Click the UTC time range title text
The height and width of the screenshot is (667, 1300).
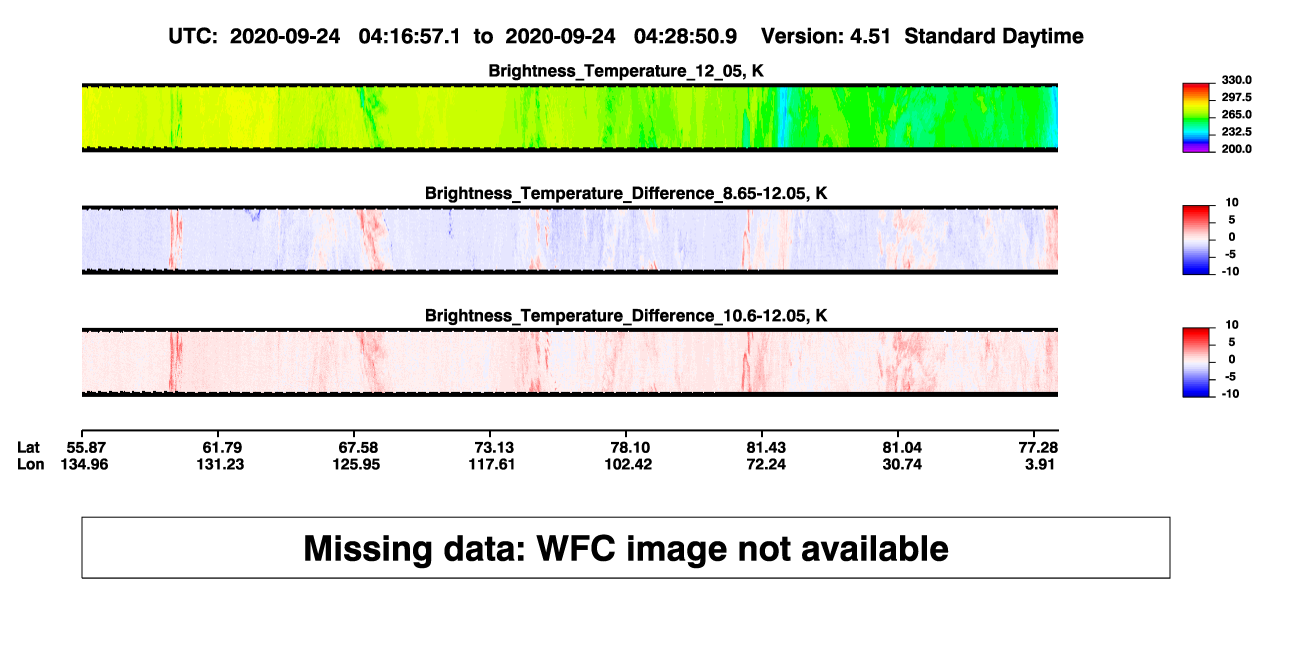[626, 37]
